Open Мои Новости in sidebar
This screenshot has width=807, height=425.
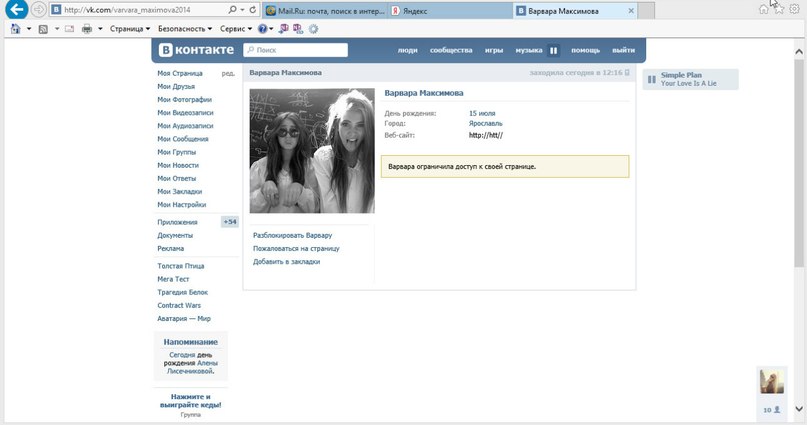click(178, 165)
